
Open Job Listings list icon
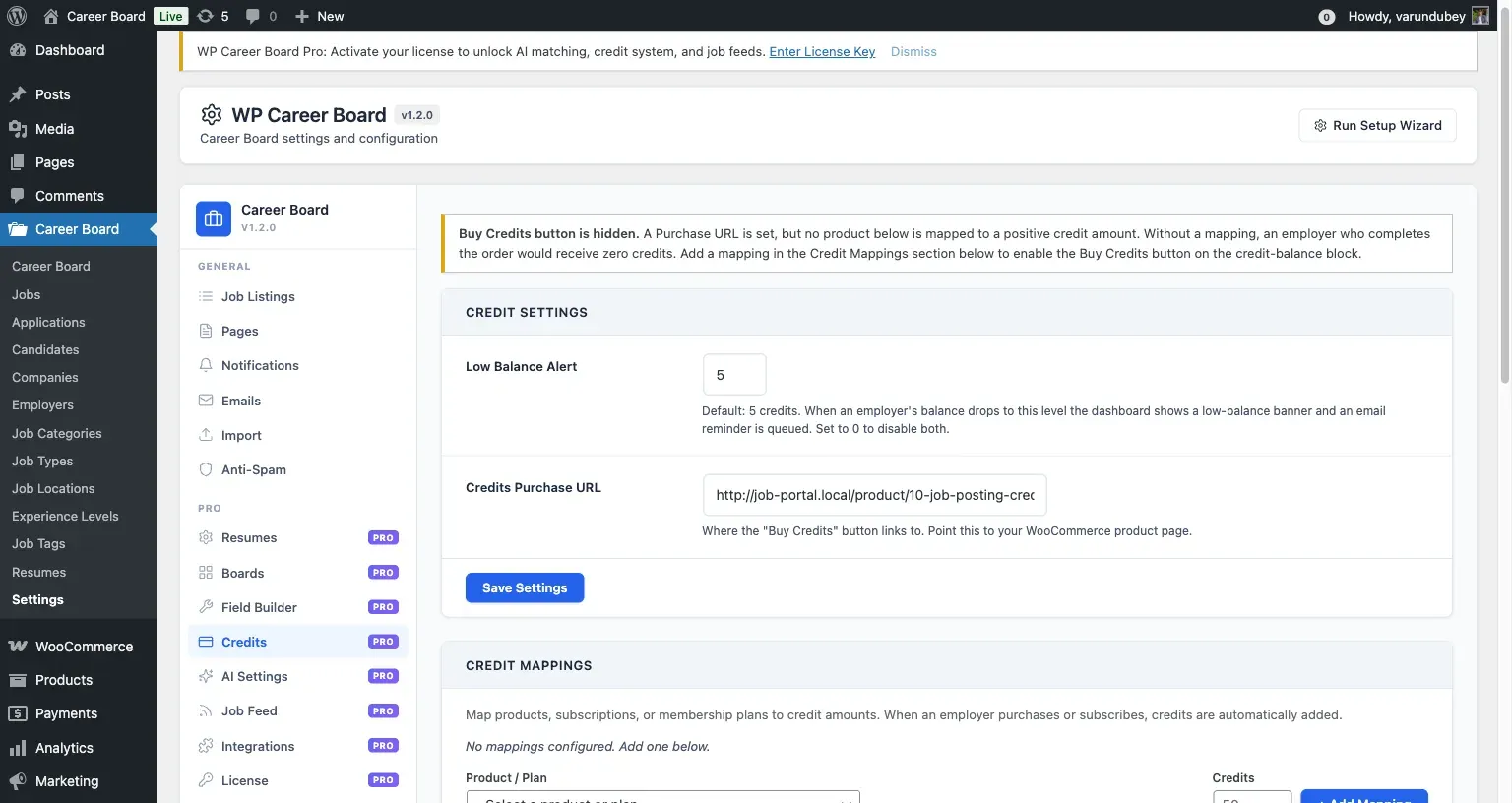tap(206, 296)
